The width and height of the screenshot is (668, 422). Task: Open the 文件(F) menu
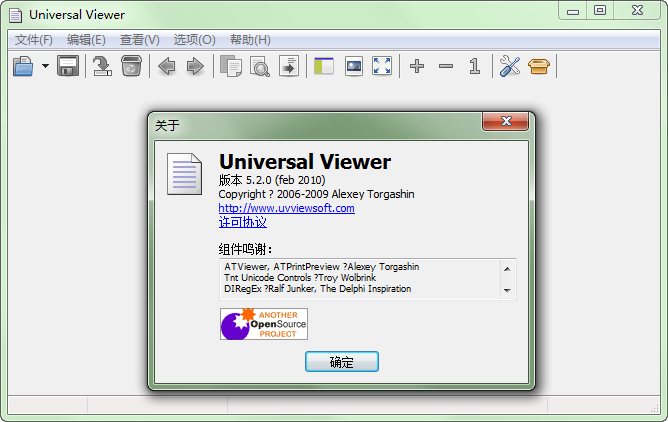point(34,40)
